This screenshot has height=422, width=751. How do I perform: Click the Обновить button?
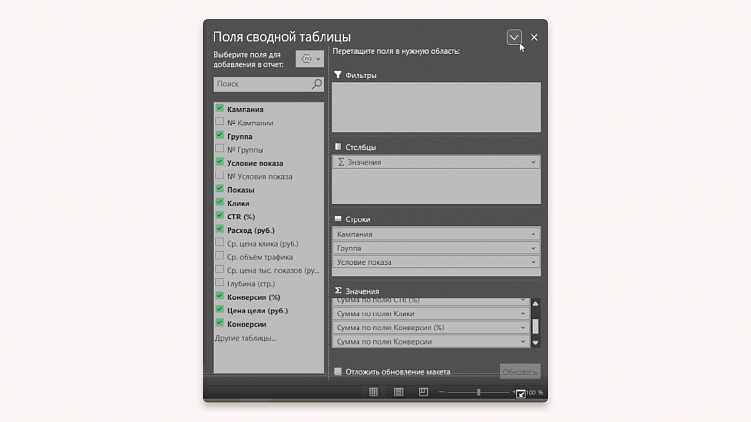pyautogui.click(x=520, y=372)
